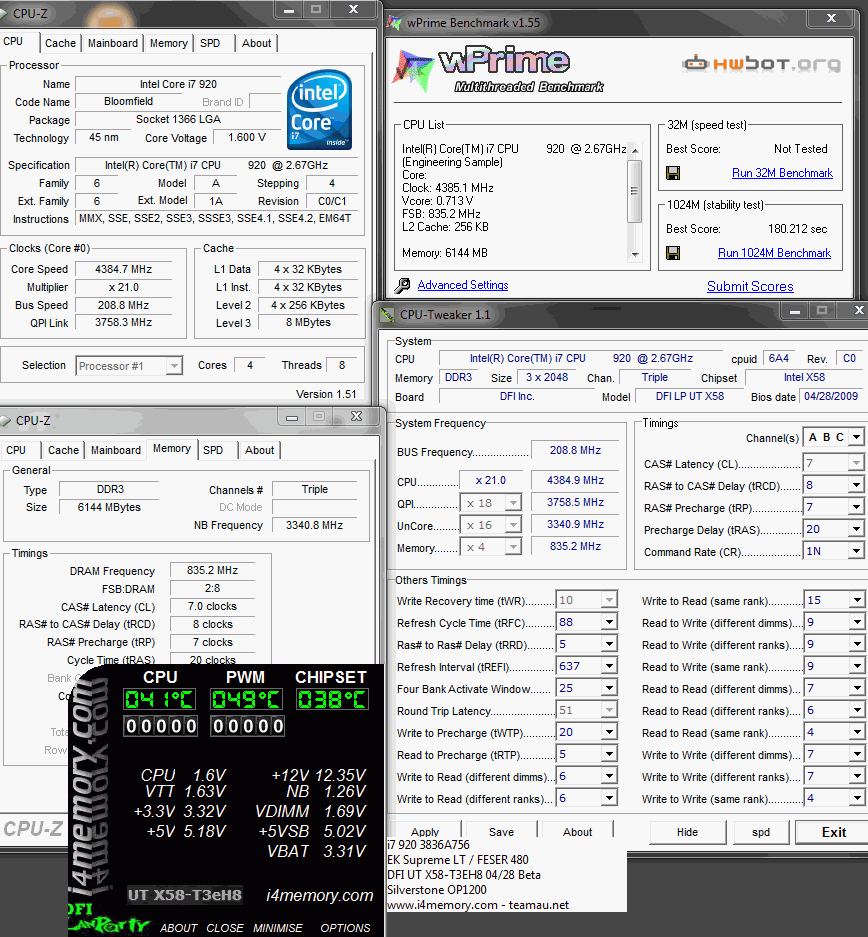Image resolution: width=868 pixels, height=937 pixels.
Task: Click the save icon under 1024M stability test
Action: click(673, 253)
